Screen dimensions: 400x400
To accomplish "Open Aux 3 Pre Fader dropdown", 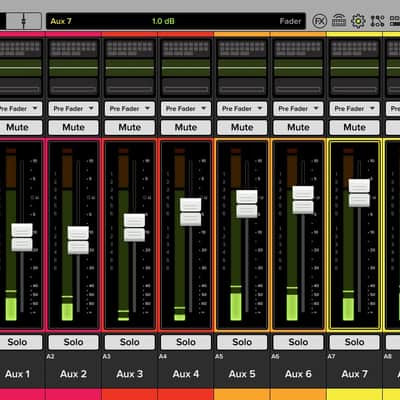I will click(130, 109).
